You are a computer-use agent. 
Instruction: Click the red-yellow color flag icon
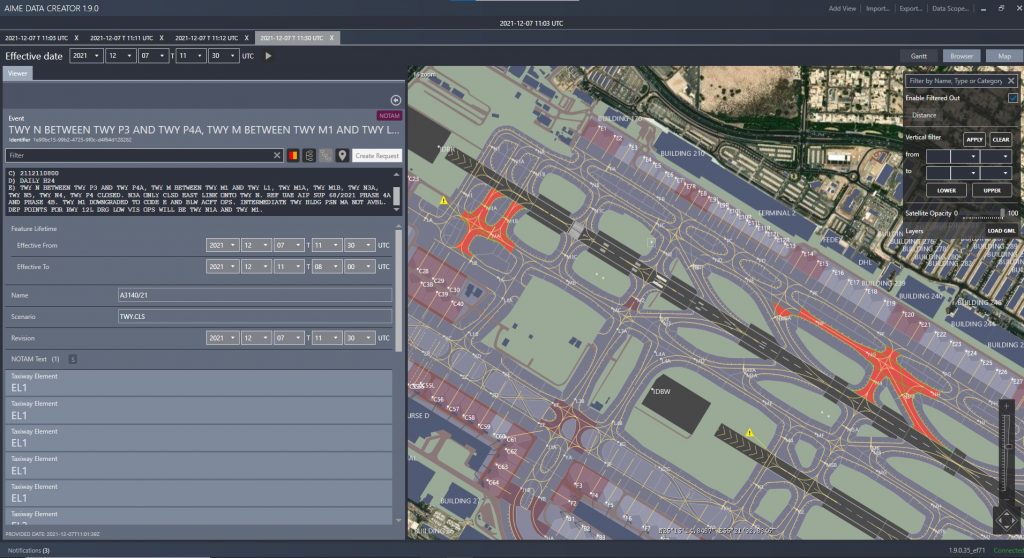(x=293, y=156)
